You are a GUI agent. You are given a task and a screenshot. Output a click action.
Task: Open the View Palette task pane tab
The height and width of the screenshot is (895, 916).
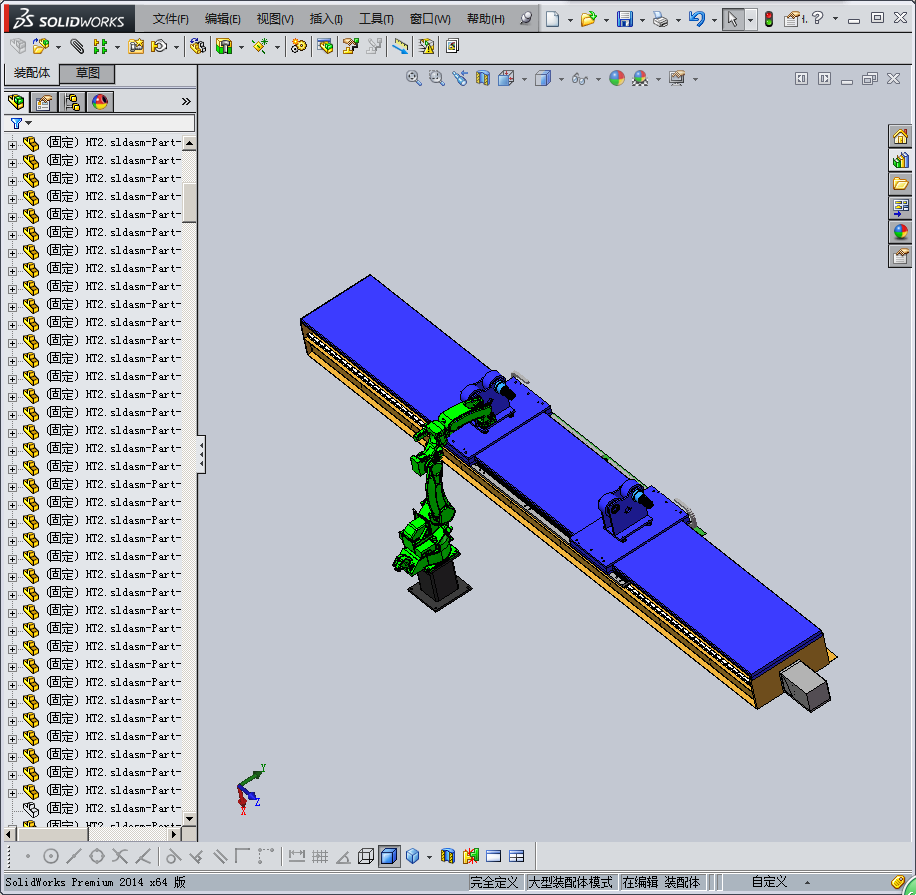900,208
